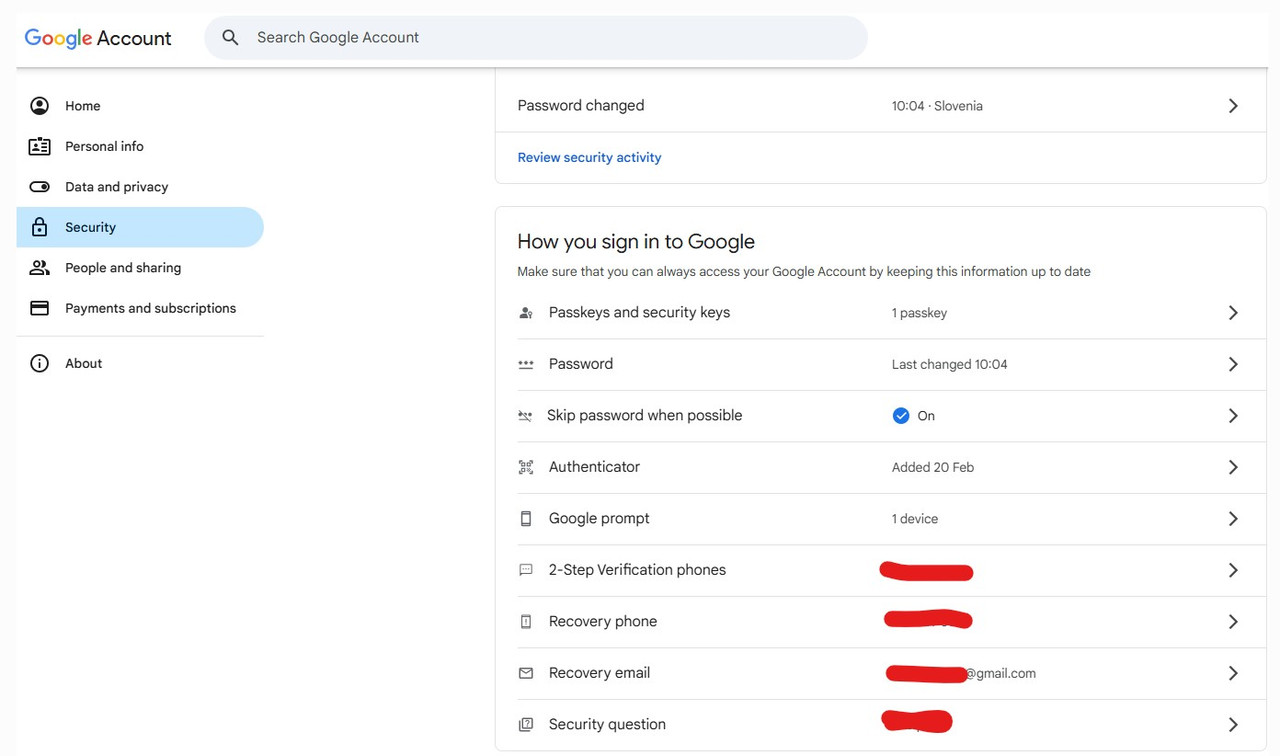The width and height of the screenshot is (1280, 756).
Task: Open Passkeys and security keys
Action: (x=639, y=313)
